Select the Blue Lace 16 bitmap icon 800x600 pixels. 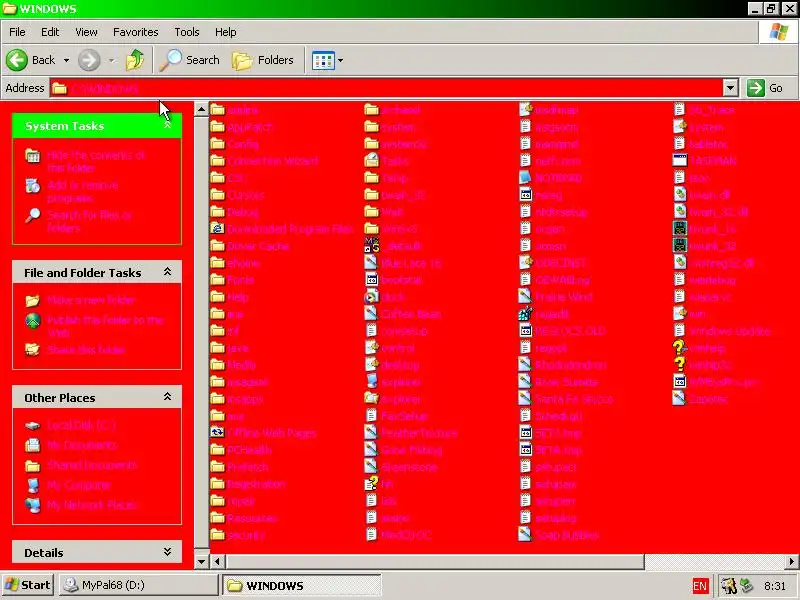pos(372,263)
